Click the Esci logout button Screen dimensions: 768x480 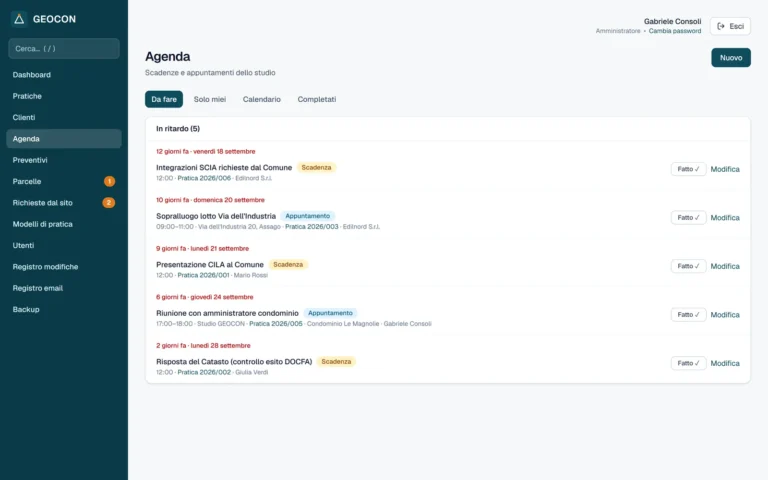coord(730,26)
